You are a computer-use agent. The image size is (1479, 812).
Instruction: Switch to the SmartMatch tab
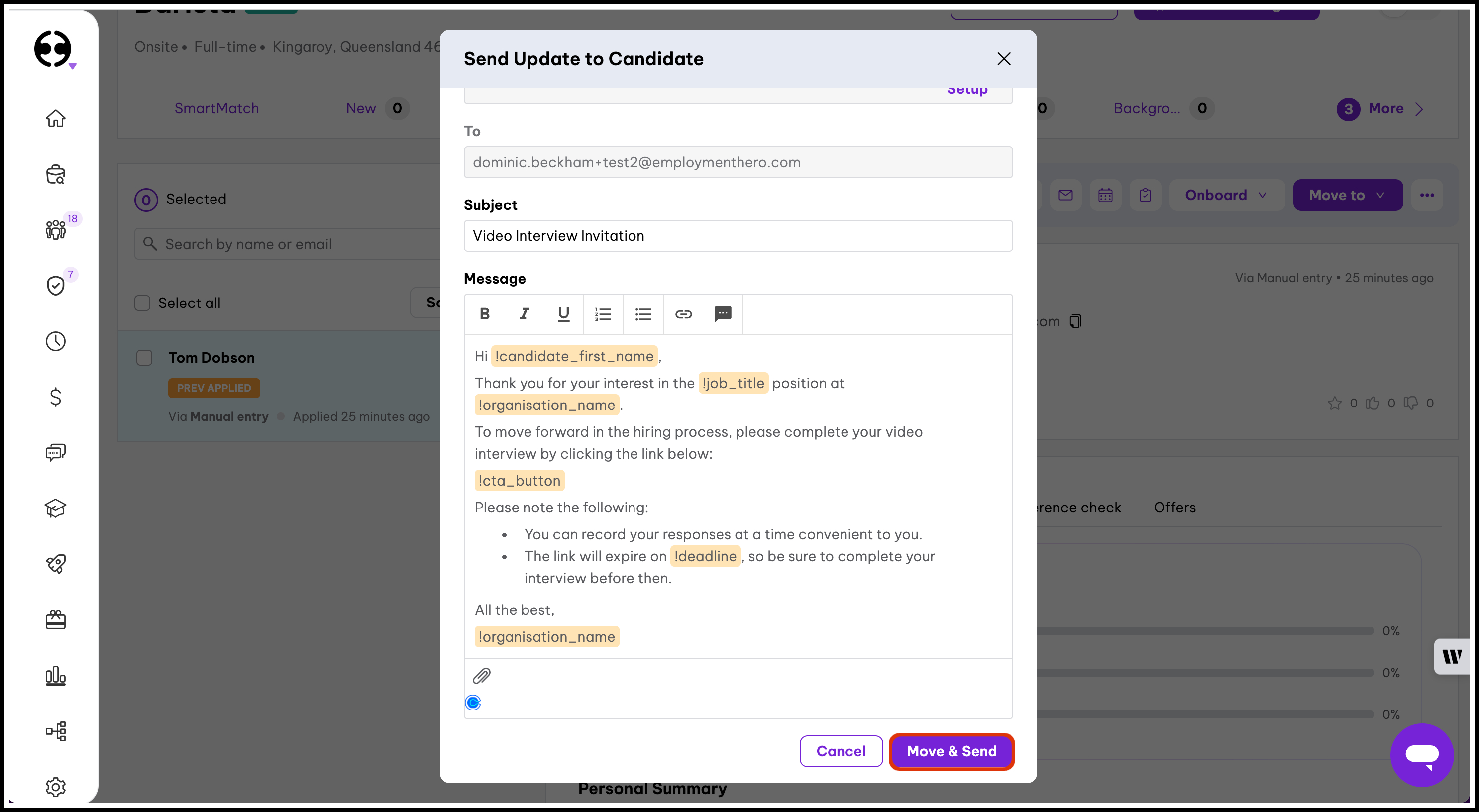216,108
